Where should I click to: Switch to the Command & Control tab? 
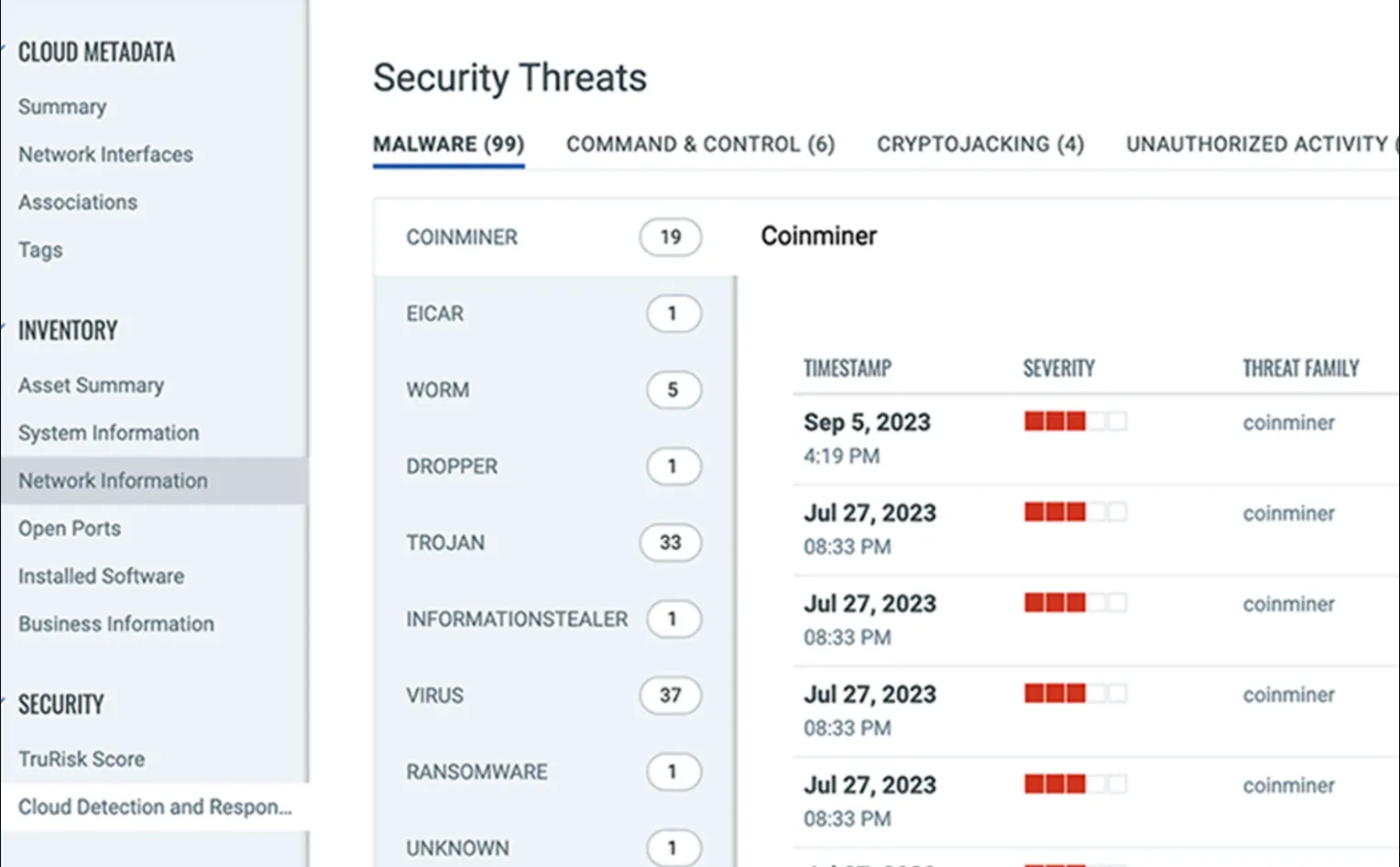tap(701, 144)
